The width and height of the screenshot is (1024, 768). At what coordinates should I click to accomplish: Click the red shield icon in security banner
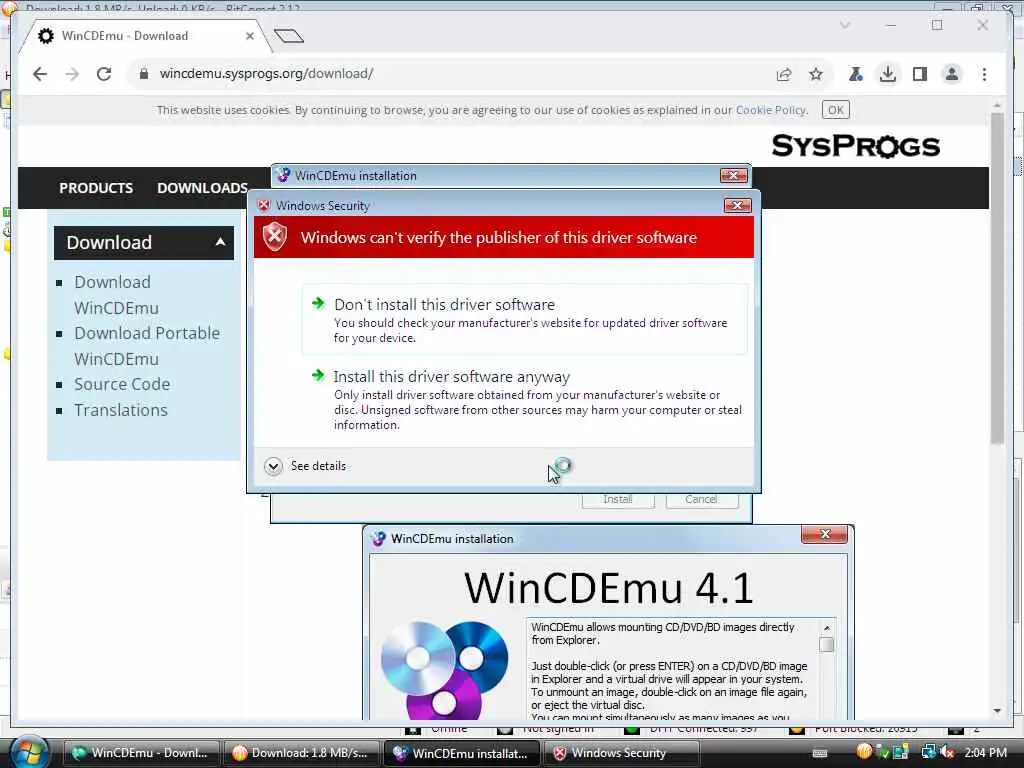(x=275, y=236)
